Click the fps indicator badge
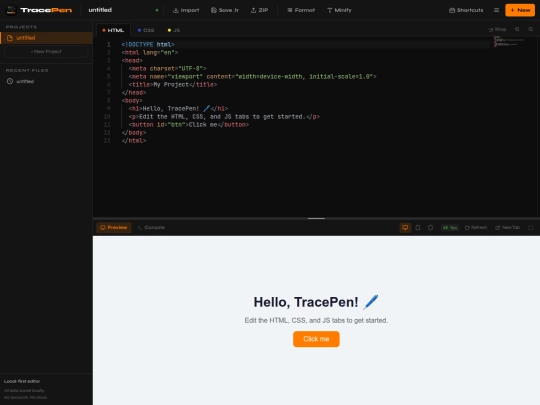Viewport: 540px width, 405px height. [450, 228]
